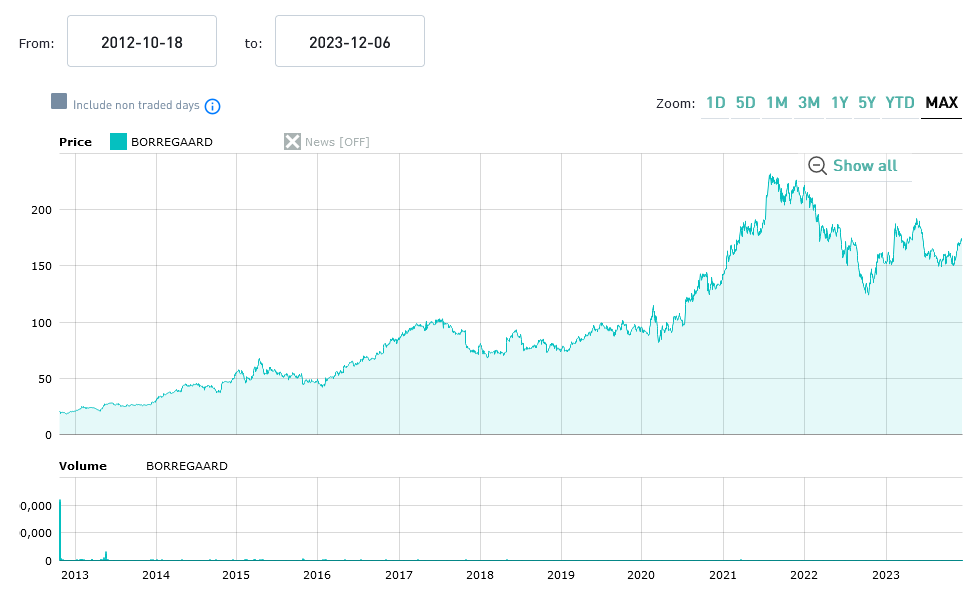Switch chart zoom to 1Y
Viewport: 973px width, 602px height.
840,103
